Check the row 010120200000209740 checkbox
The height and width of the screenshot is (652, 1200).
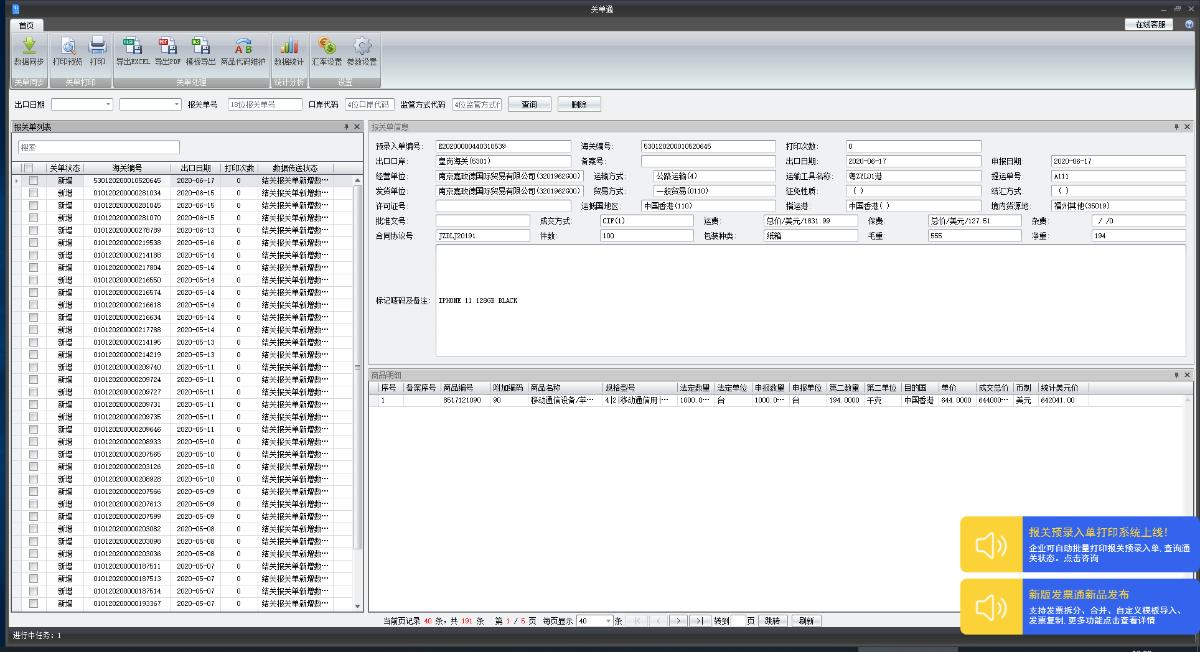click(x=33, y=367)
